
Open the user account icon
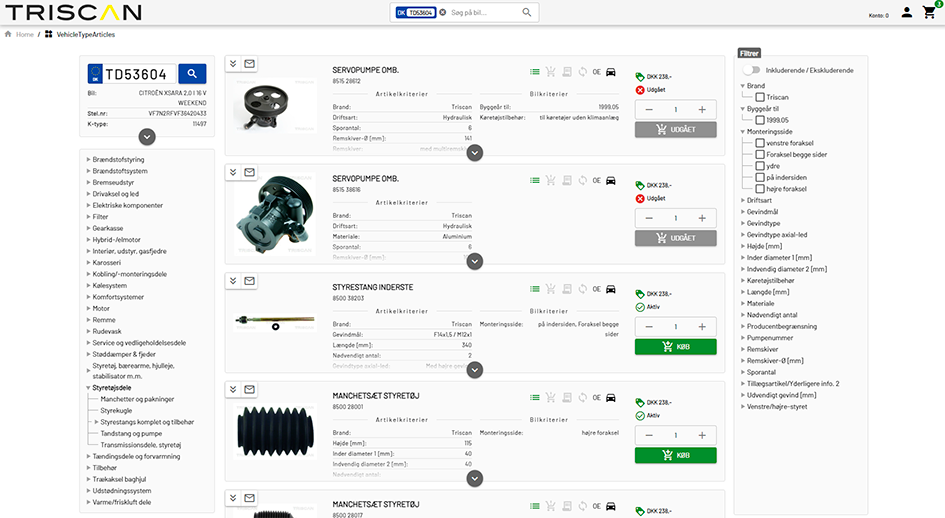[906, 12]
